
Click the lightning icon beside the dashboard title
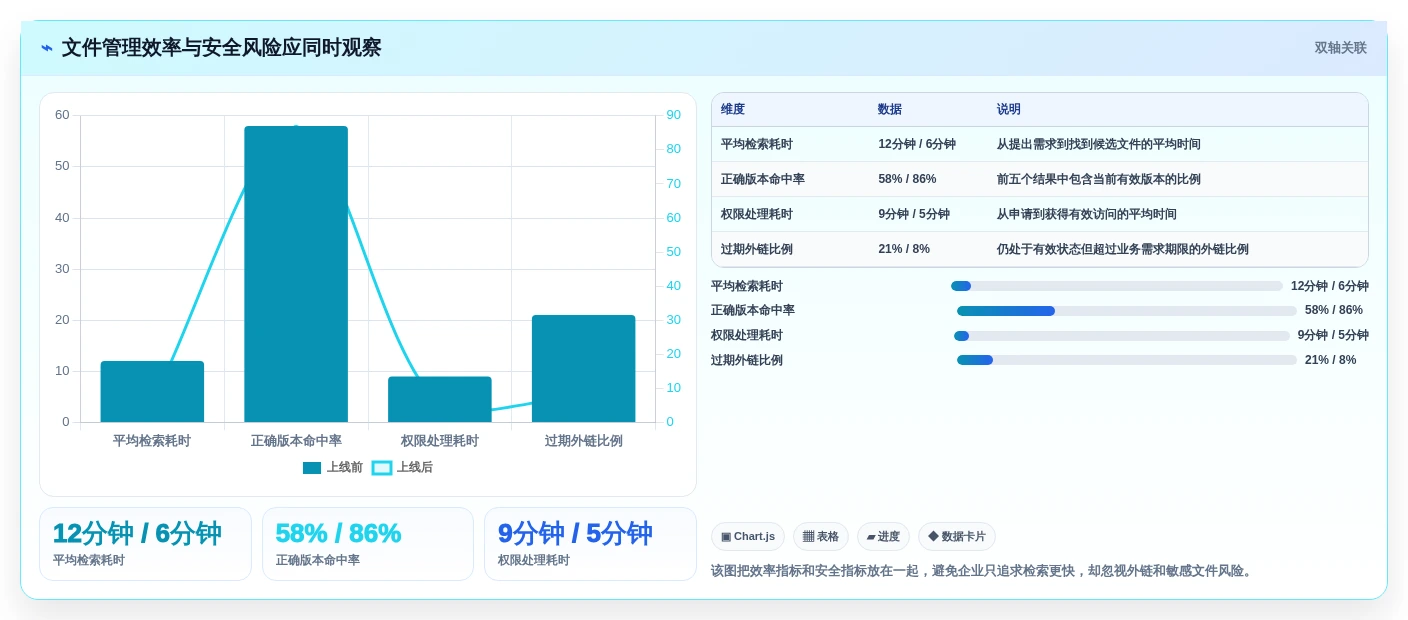[47, 48]
